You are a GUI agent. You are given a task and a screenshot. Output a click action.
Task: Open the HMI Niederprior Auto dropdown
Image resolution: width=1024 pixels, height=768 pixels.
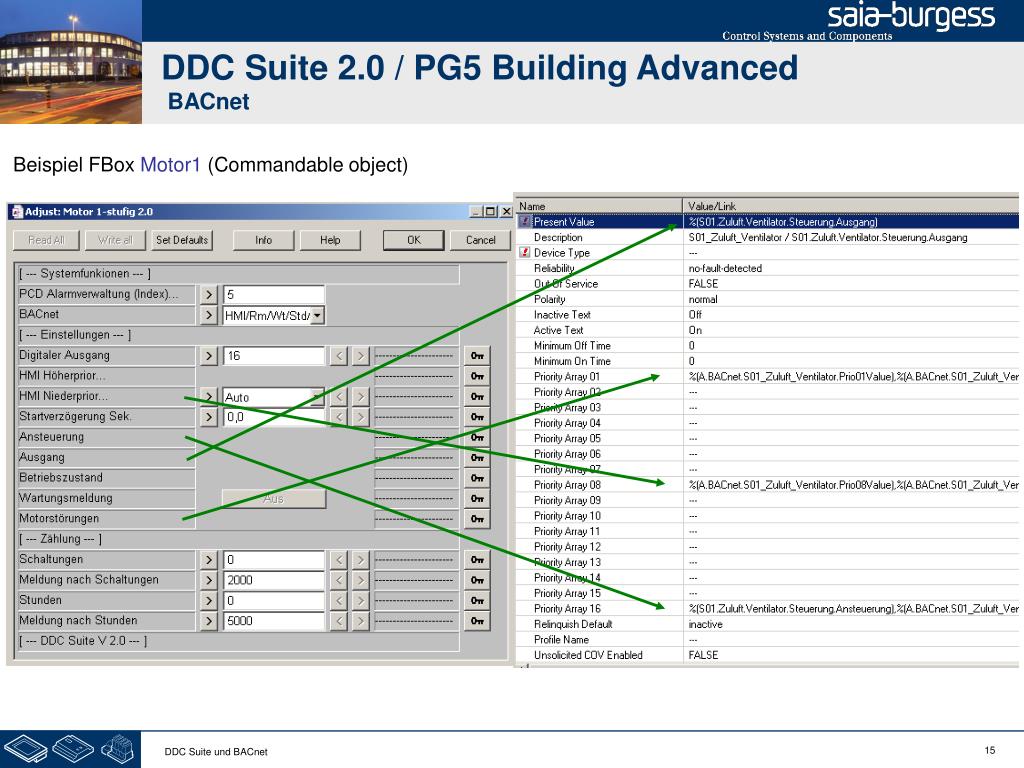pos(317,396)
